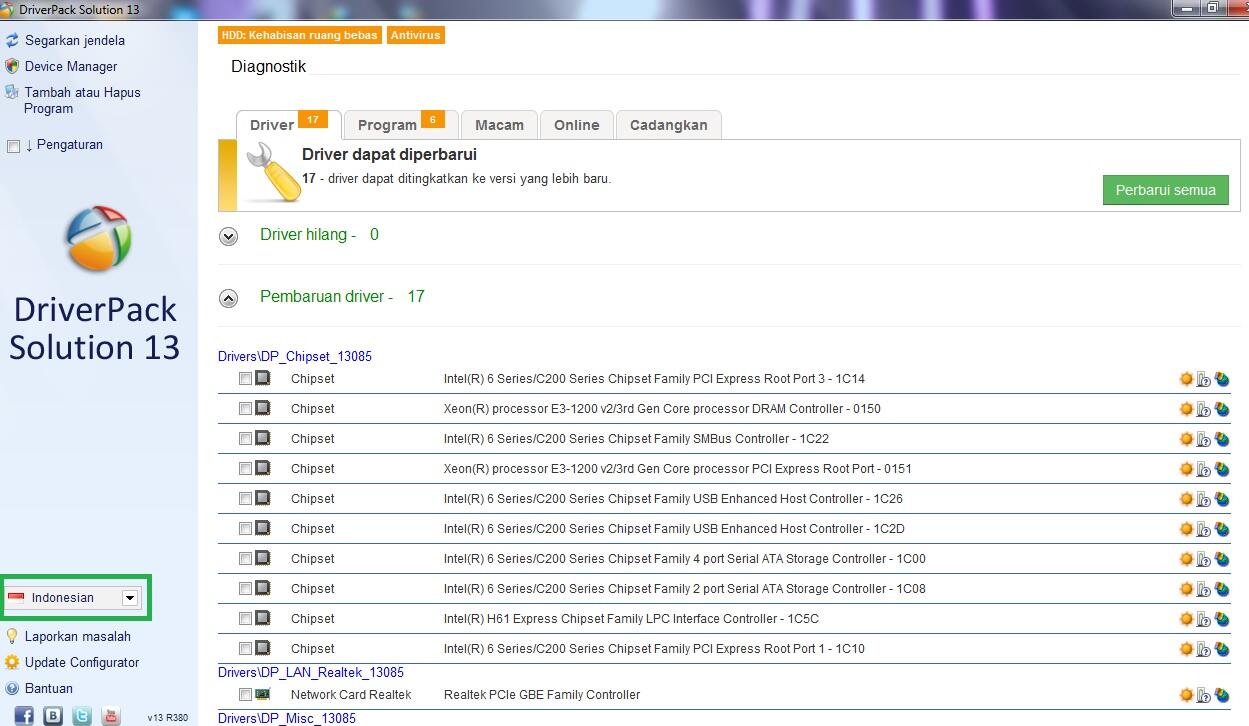Click the globe icon for USB Host Controller - 1C26
The height and width of the screenshot is (726, 1249).
coord(1221,500)
